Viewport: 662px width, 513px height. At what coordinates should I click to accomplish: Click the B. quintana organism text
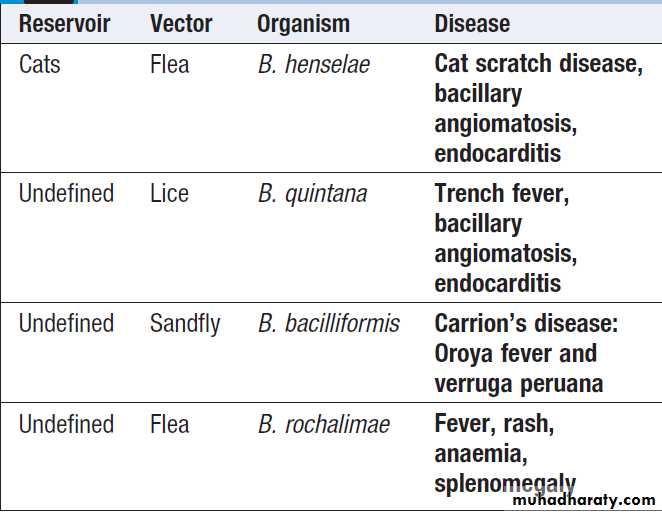point(312,193)
